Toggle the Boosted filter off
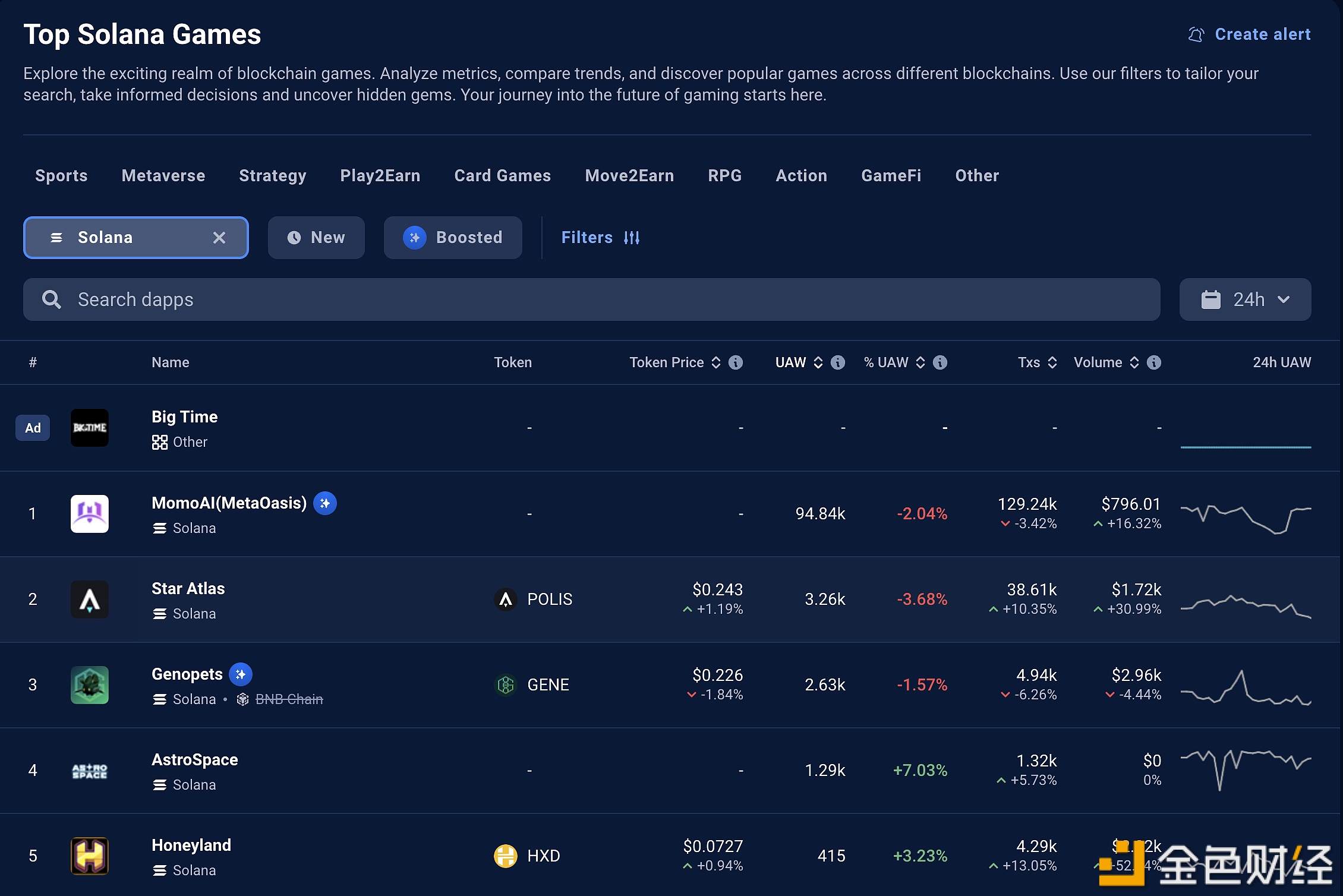Viewport: 1343px width, 896px height. click(x=455, y=237)
